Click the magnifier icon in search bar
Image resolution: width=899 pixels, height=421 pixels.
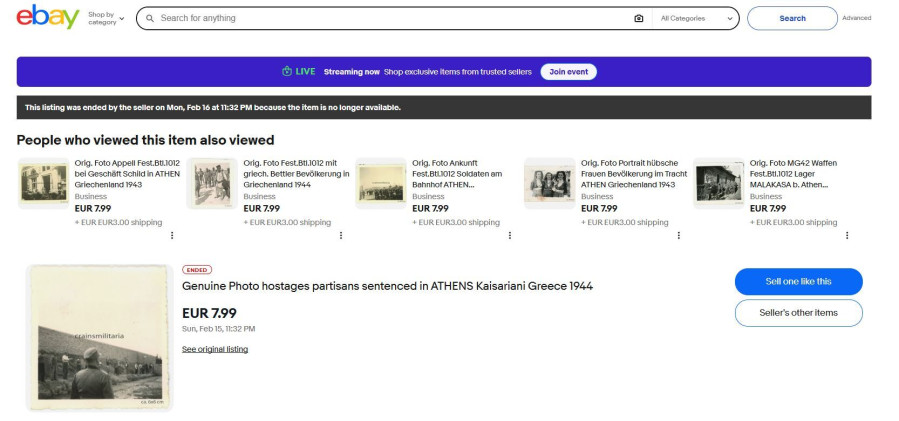click(150, 18)
